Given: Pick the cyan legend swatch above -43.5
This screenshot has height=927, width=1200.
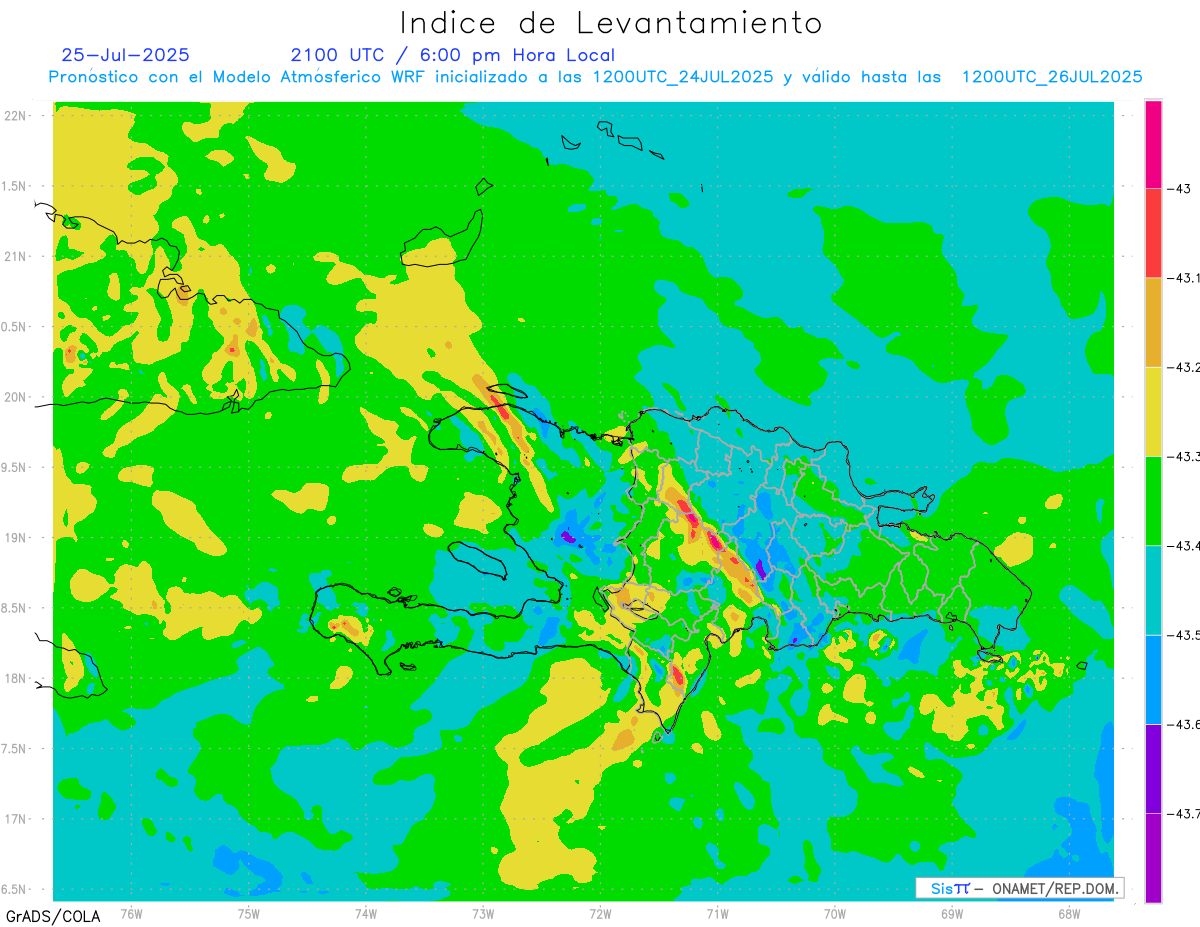Looking at the screenshot, I should coord(1153,590).
